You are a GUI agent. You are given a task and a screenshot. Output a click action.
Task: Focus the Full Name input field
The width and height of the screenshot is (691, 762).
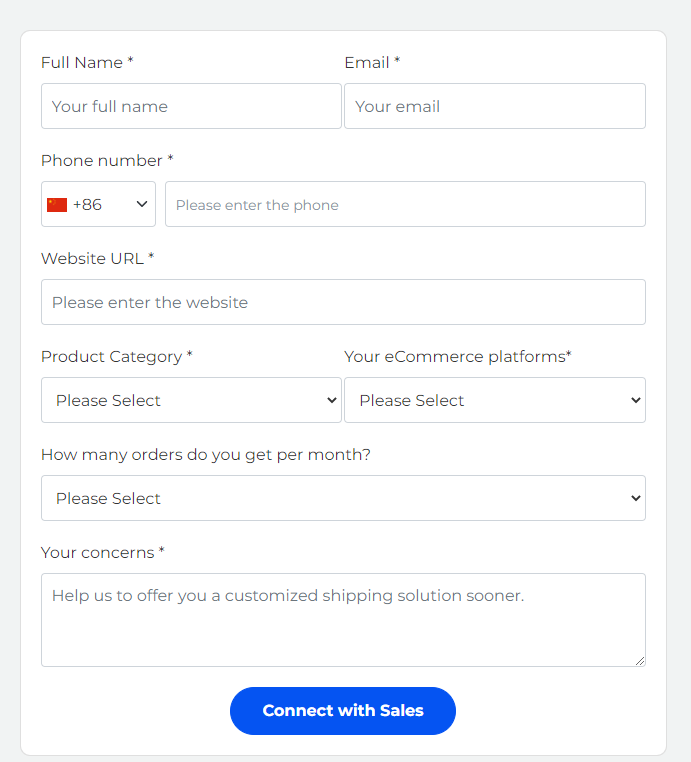[x=191, y=106]
